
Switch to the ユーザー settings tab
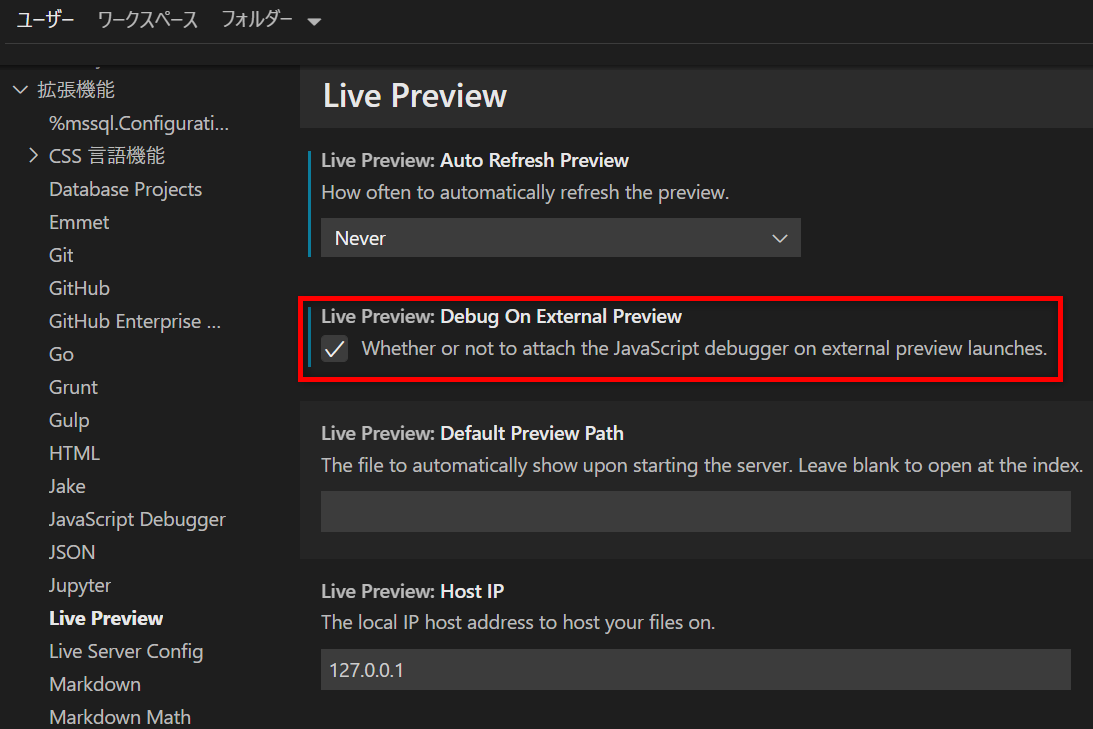tap(45, 20)
